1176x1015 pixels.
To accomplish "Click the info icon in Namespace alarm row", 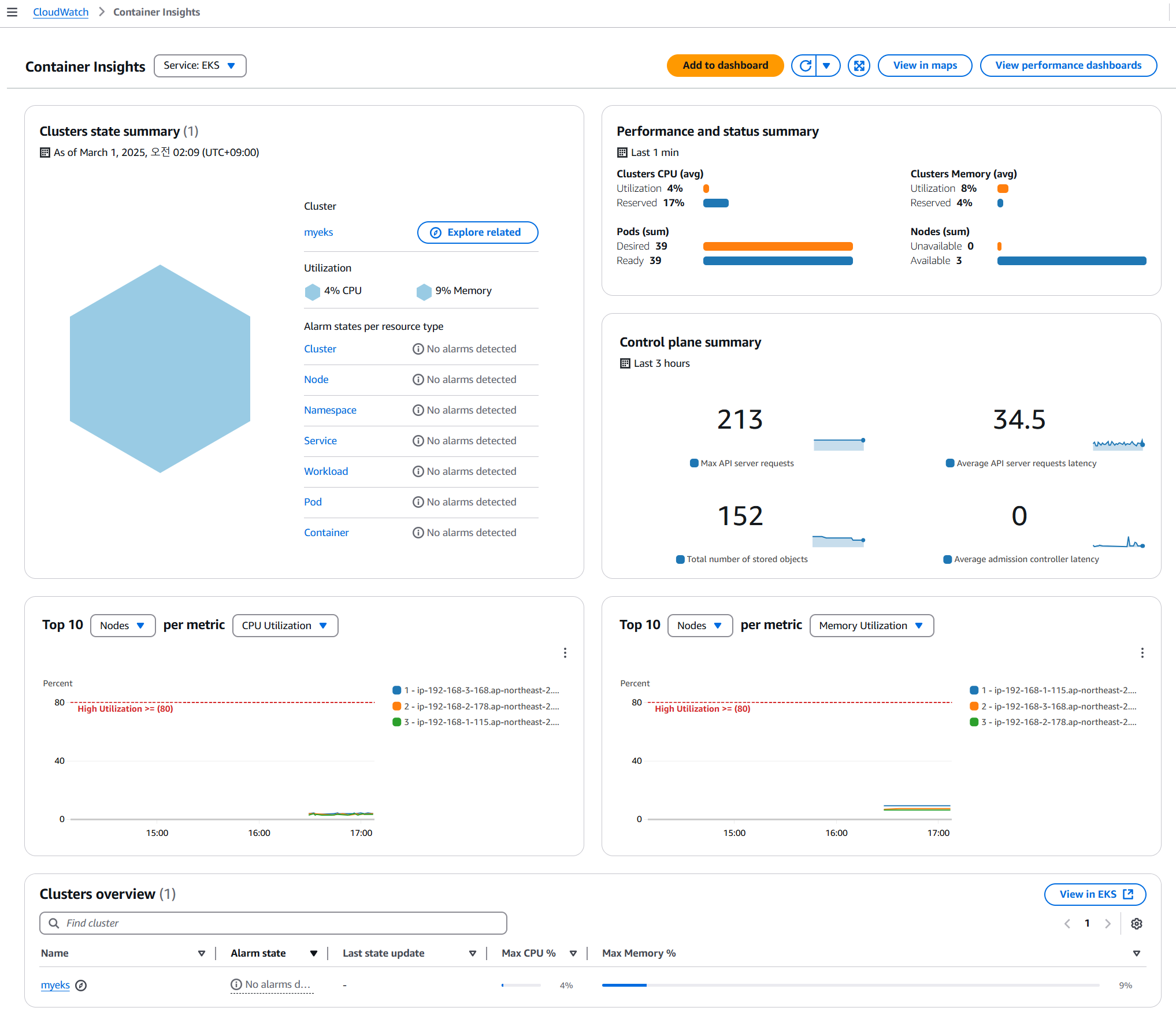I will click(x=418, y=410).
